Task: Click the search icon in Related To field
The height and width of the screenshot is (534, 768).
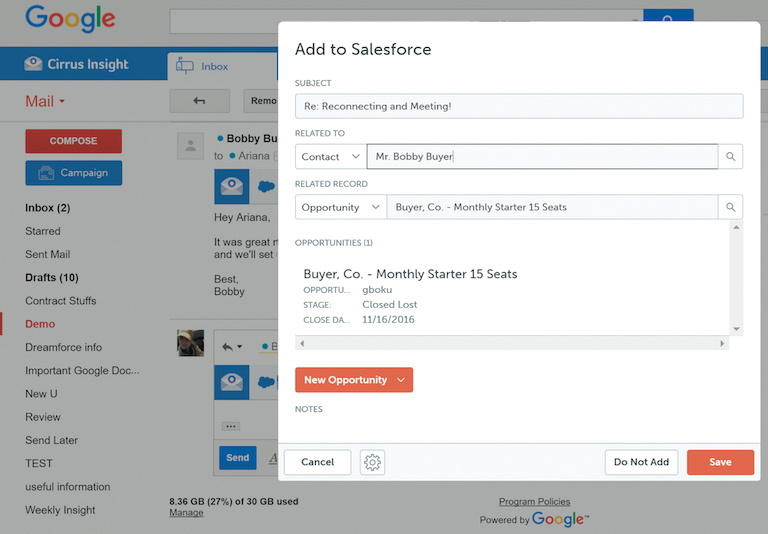Action: coord(731,157)
